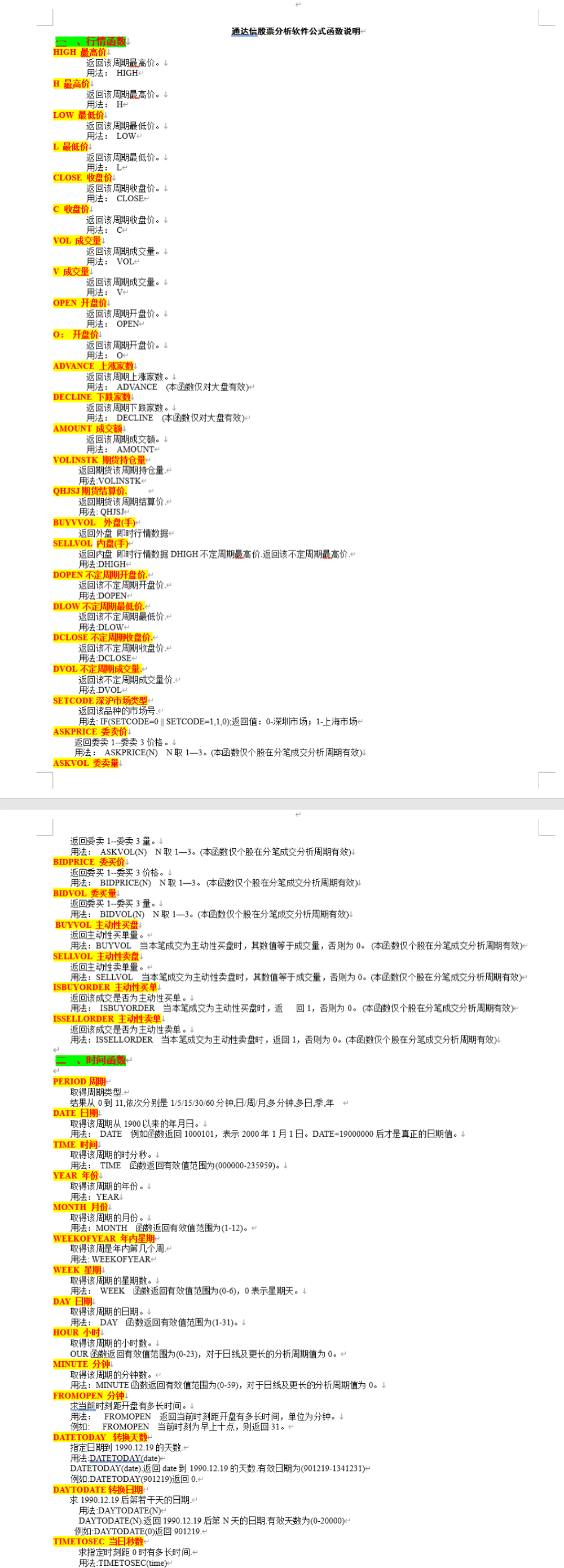
Task: Click the heading 'OPEN 开盘价'
Action: click(x=80, y=303)
